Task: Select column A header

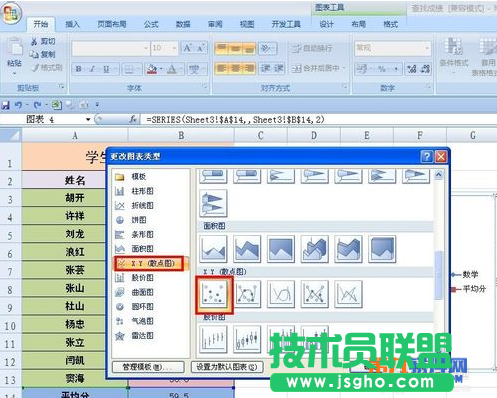Action: (75, 136)
